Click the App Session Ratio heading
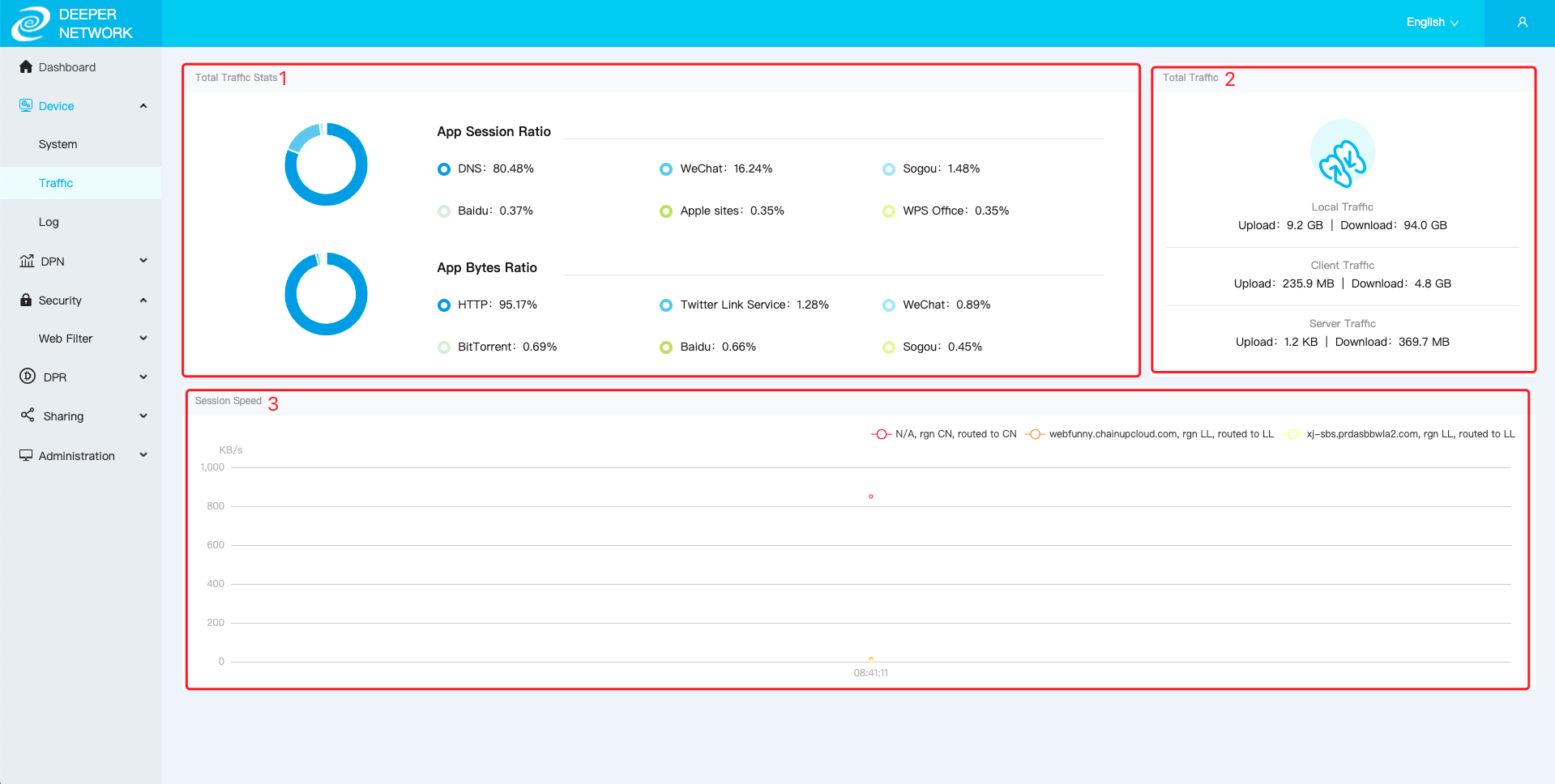 [494, 131]
